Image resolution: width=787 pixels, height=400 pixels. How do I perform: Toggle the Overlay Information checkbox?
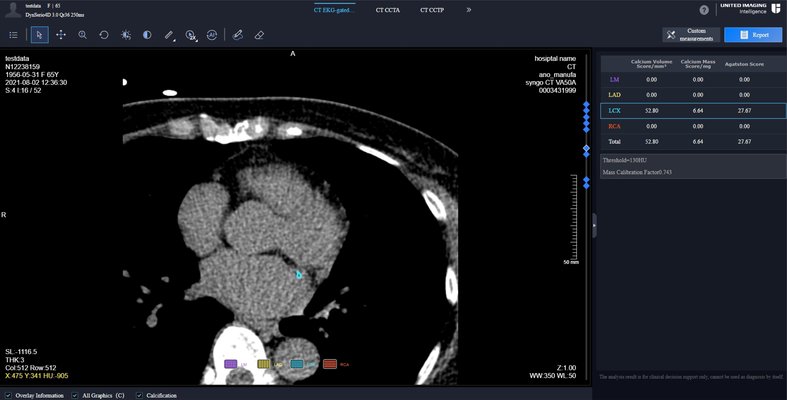pos(9,394)
